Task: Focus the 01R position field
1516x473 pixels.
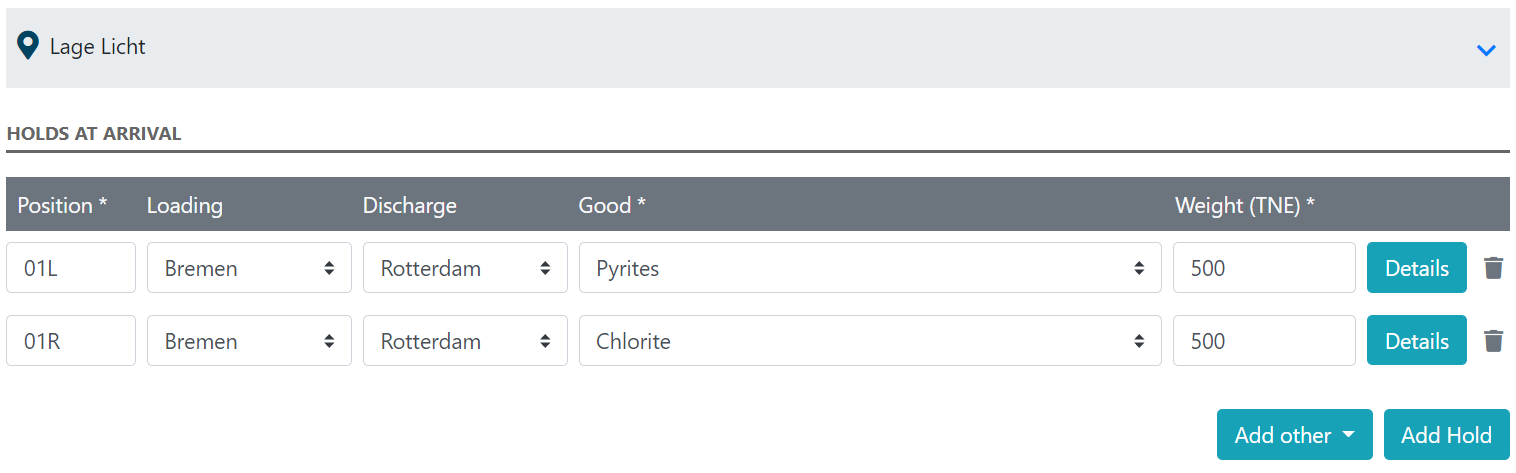Action: (x=71, y=341)
